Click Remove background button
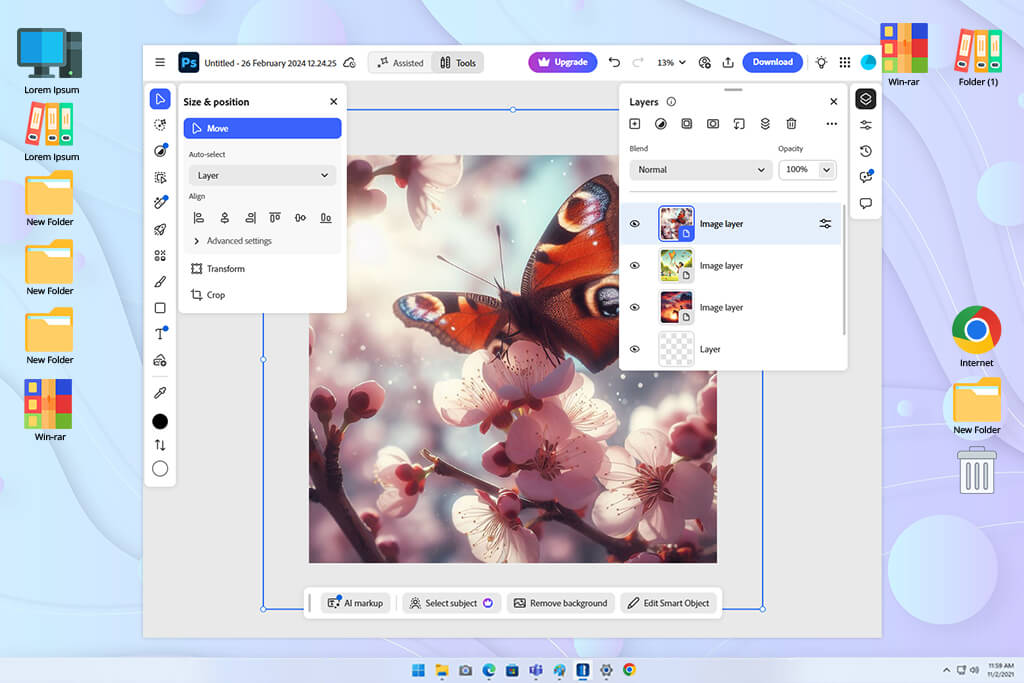The height and width of the screenshot is (683, 1024). [x=561, y=603]
